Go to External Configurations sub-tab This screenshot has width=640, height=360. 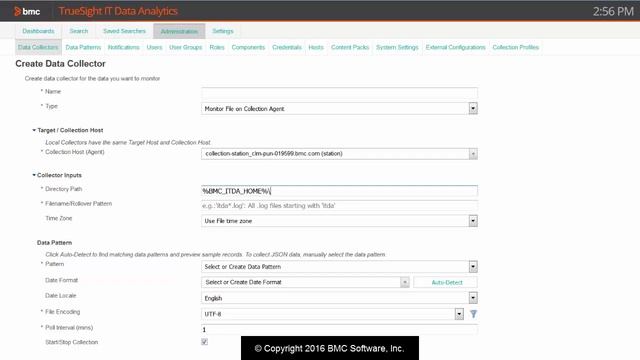click(x=456, y=47)
